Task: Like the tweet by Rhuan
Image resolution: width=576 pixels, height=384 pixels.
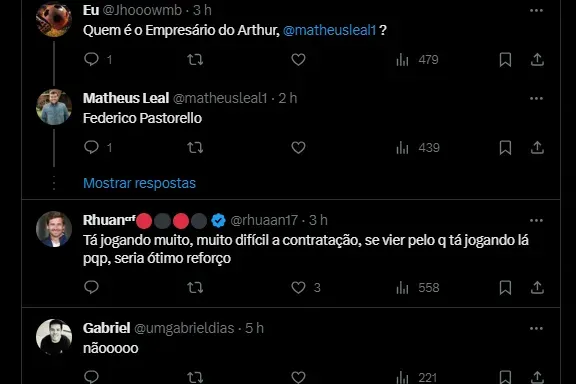Action: click(298, 287)
